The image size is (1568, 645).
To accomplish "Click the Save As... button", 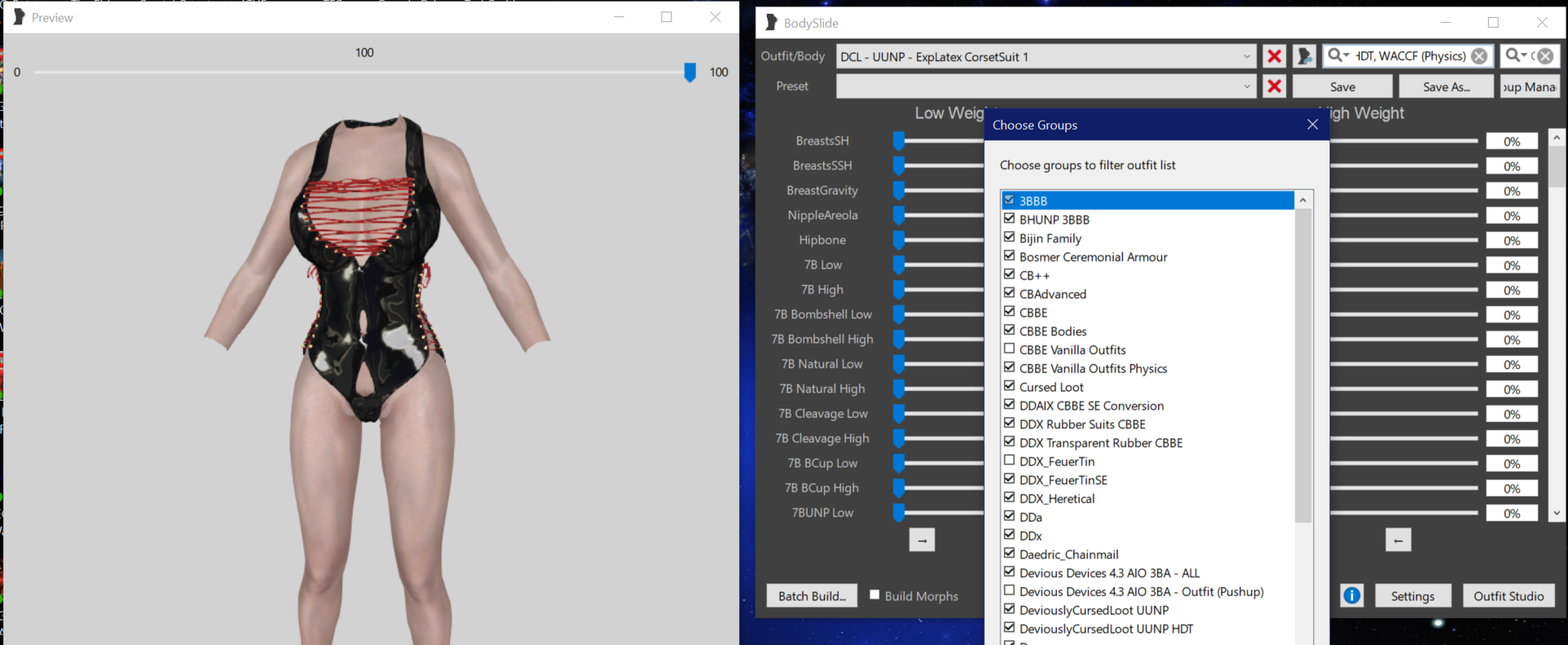I will pyautogui.click(x=1445, y=87).
